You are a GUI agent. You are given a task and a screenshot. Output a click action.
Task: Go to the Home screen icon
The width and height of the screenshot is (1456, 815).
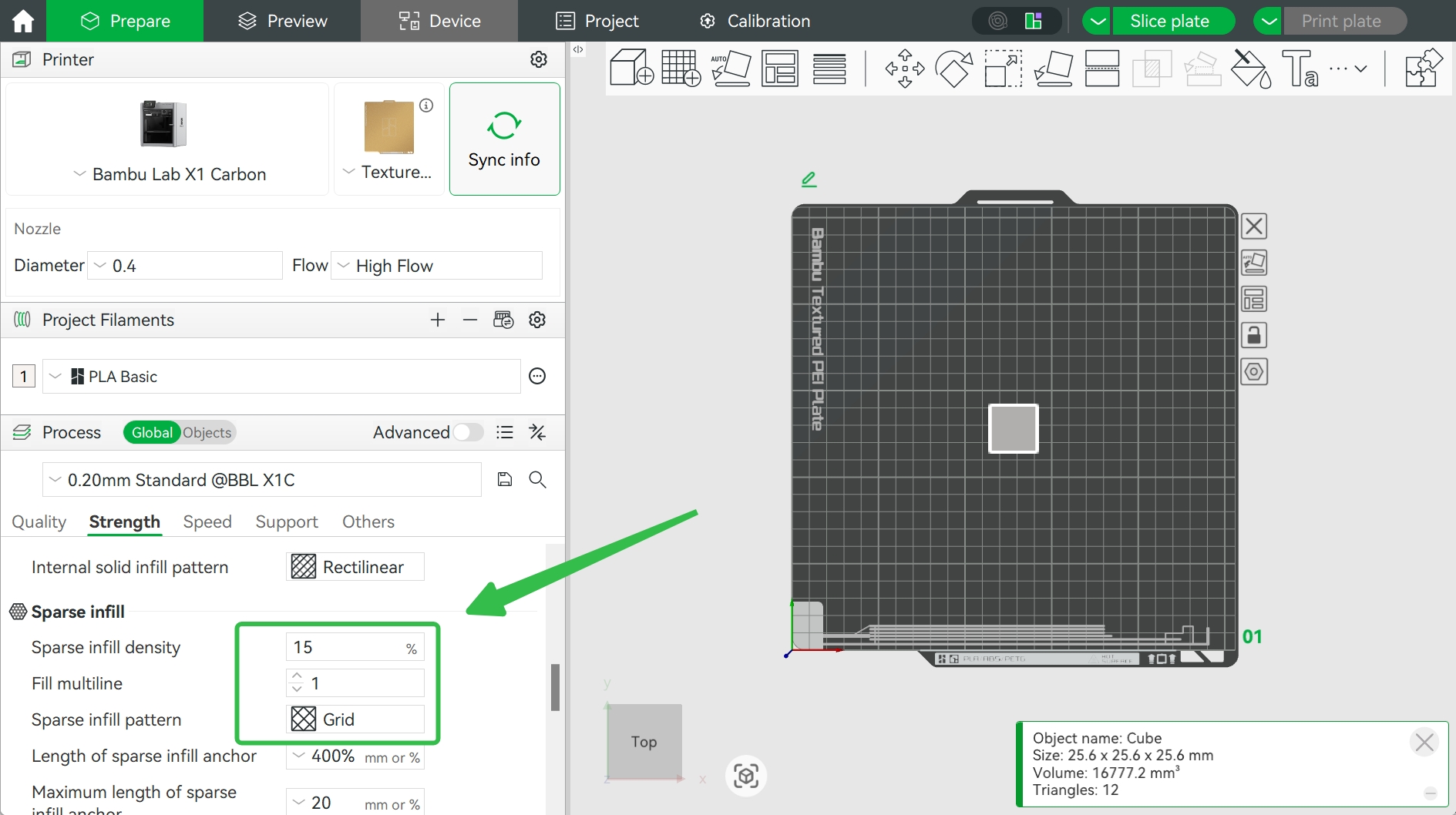pos(23,21)
